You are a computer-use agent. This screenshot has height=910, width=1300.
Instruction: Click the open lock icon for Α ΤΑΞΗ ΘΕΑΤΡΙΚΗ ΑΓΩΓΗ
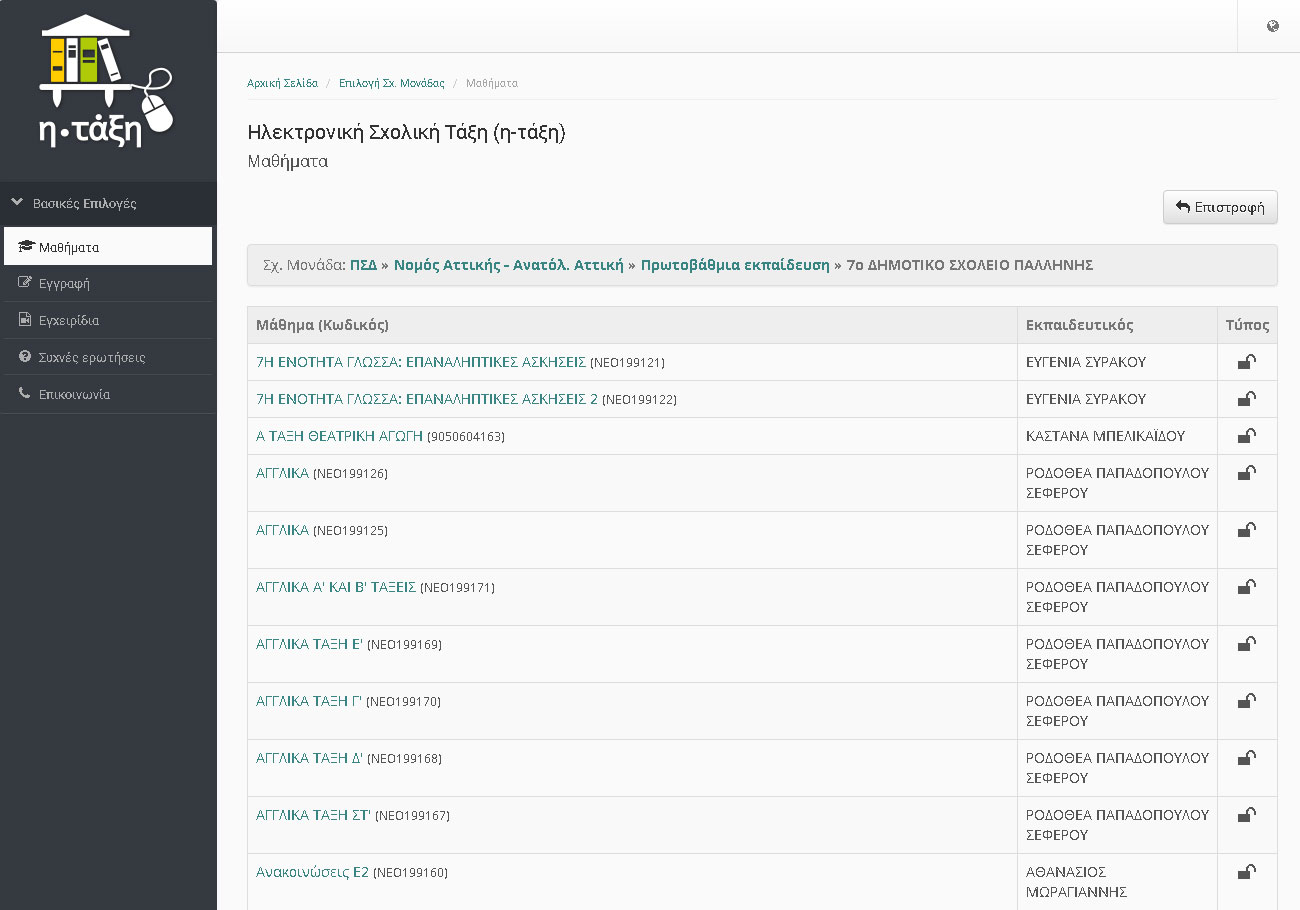point(1247,436)
